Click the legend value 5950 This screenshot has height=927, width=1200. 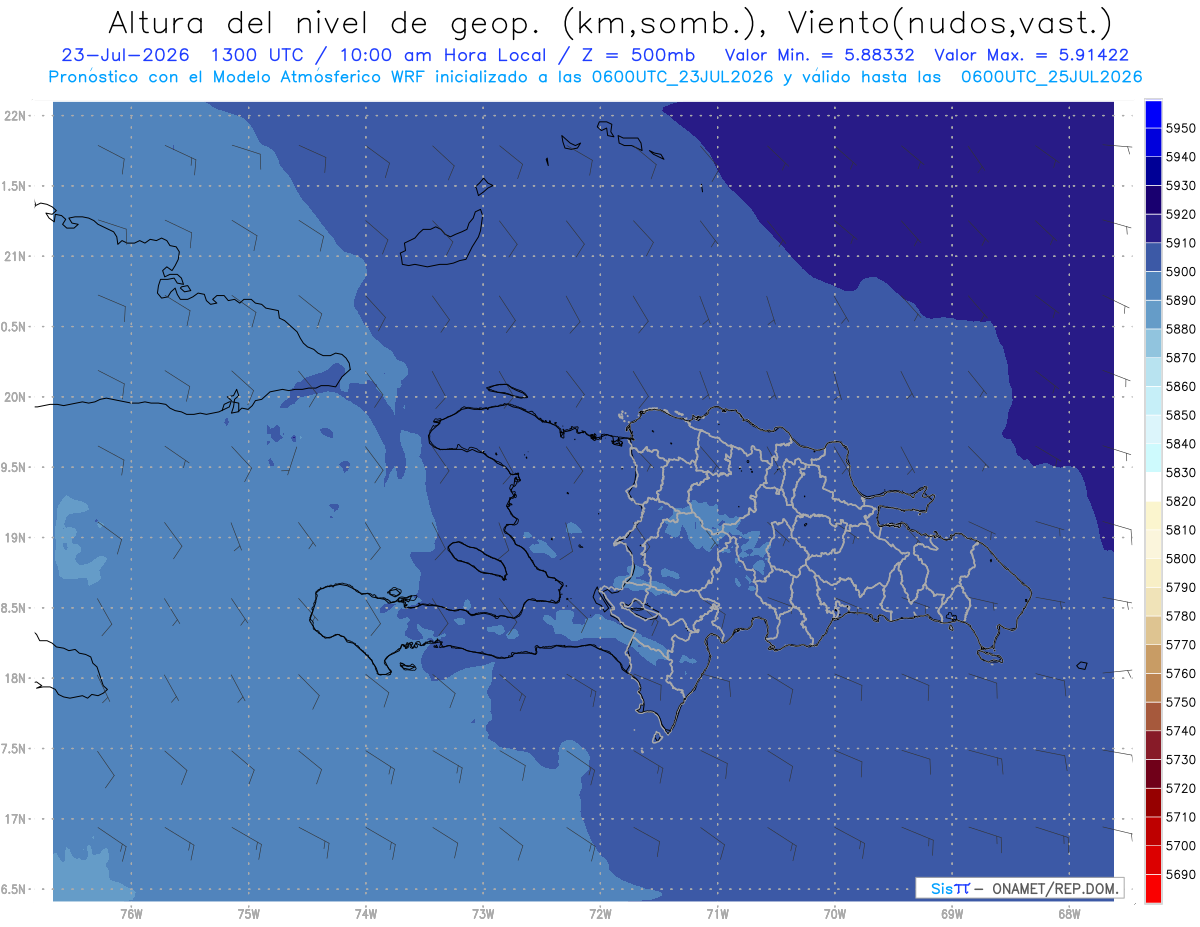point(1180,128)
